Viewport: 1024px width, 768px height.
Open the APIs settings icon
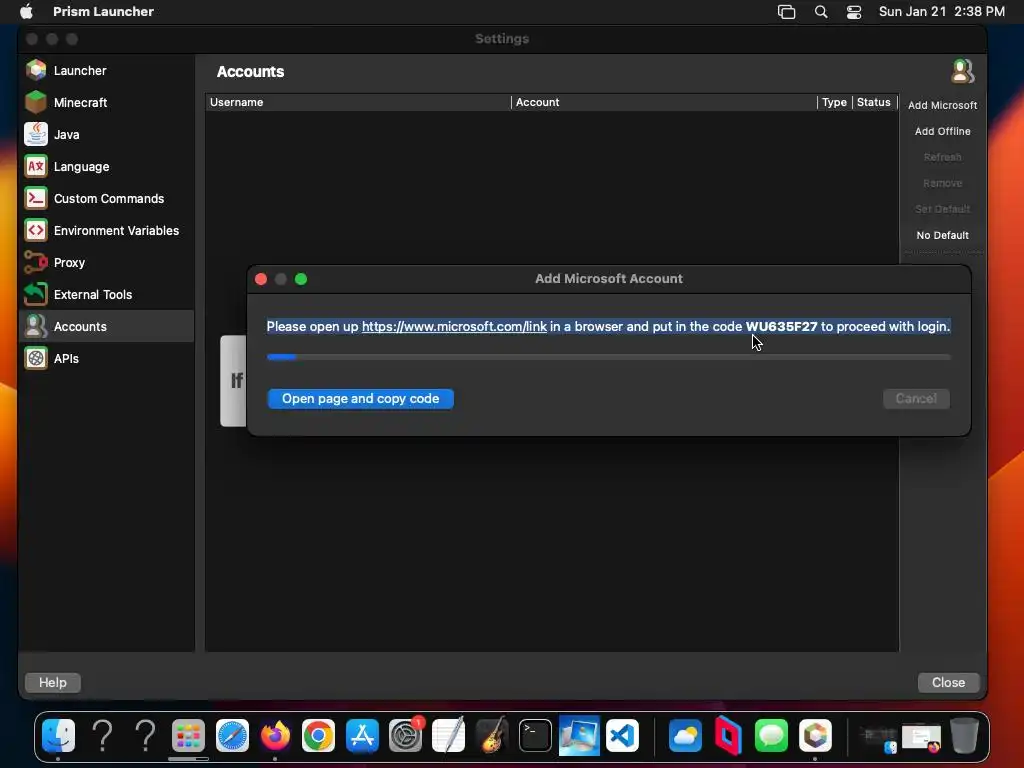pos(36,358)
